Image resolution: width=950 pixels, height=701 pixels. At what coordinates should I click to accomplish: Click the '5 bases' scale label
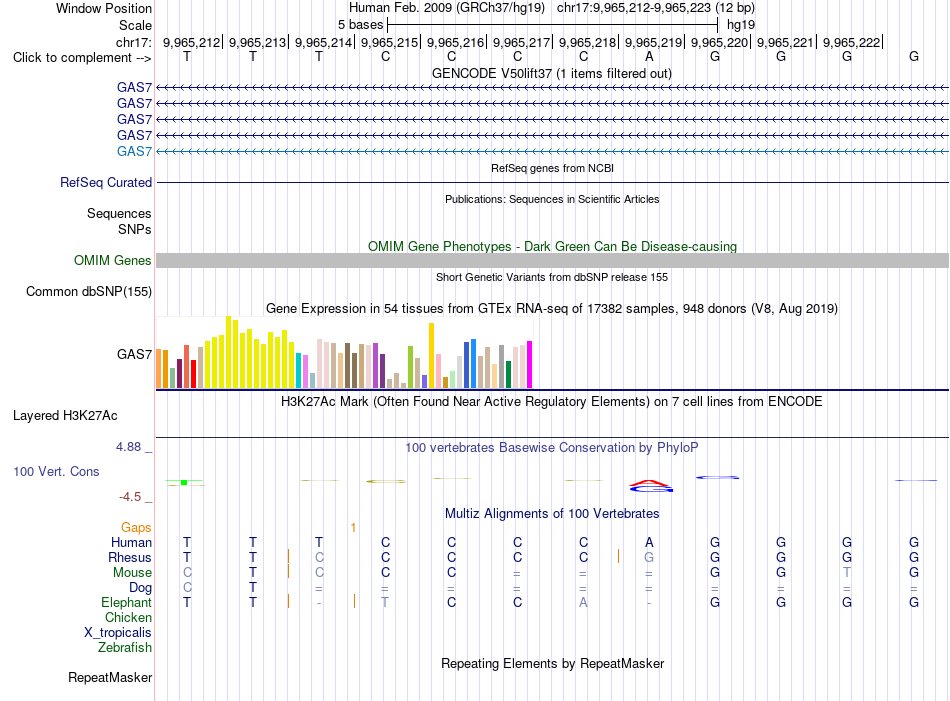360,25
